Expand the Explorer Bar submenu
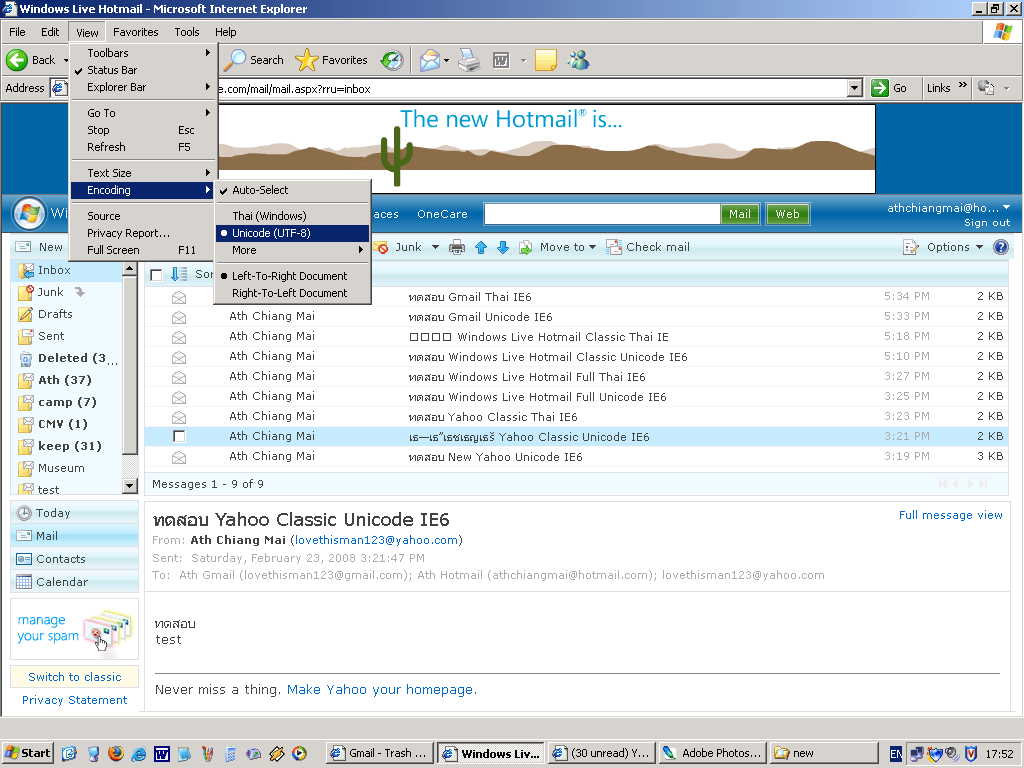Image resolution: width=1024 pixels, height=768 pixels. point(144,87)
